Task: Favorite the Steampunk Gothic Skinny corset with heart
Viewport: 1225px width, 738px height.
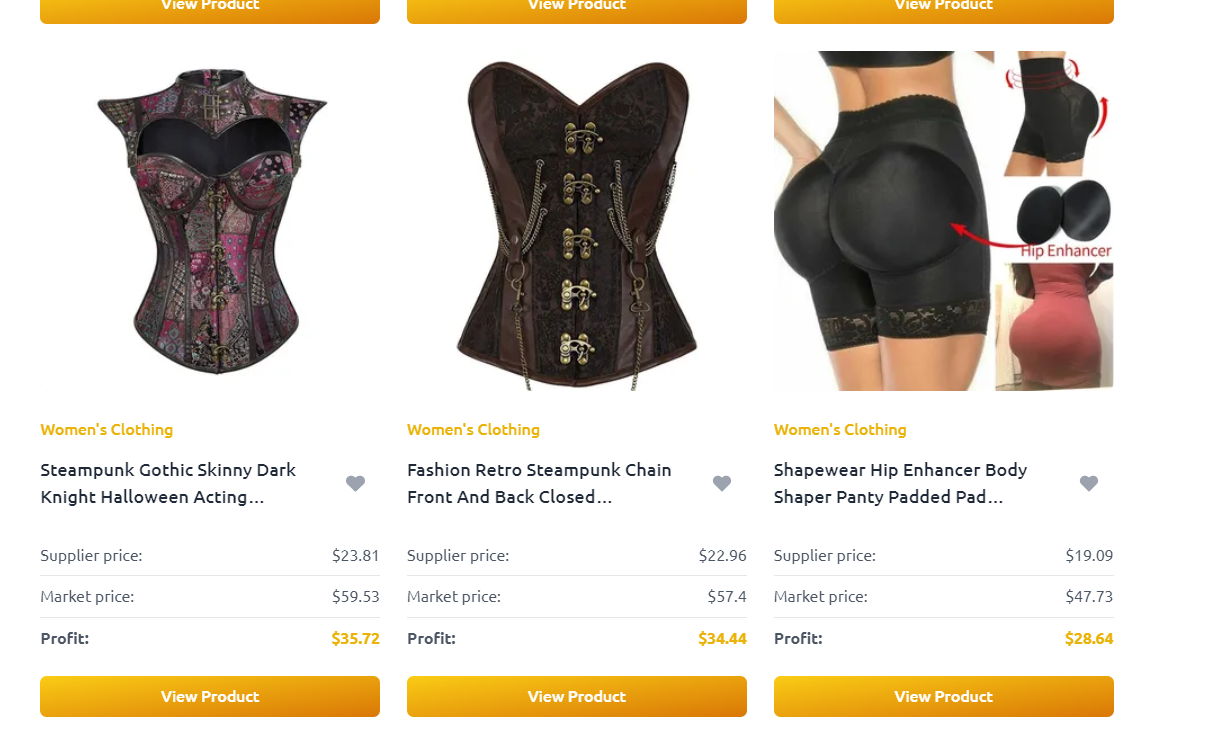Action: coord(355,484)
